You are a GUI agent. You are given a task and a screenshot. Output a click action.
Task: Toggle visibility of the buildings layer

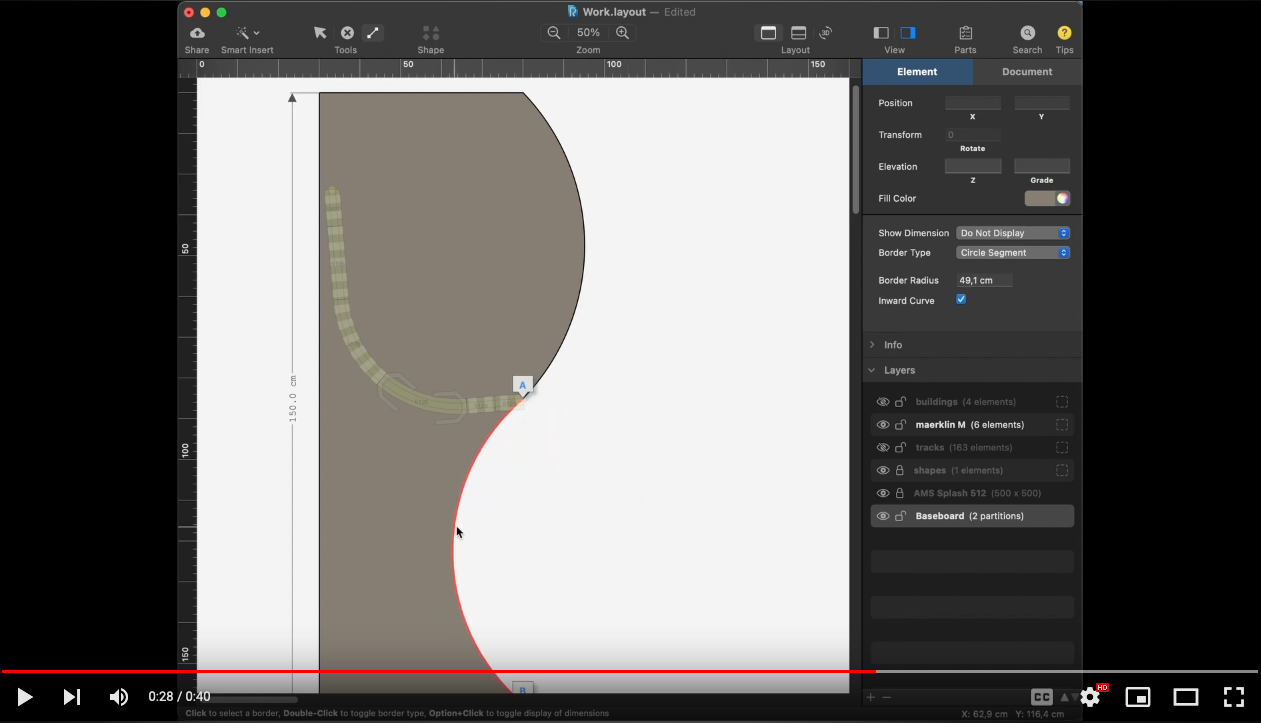883,402
